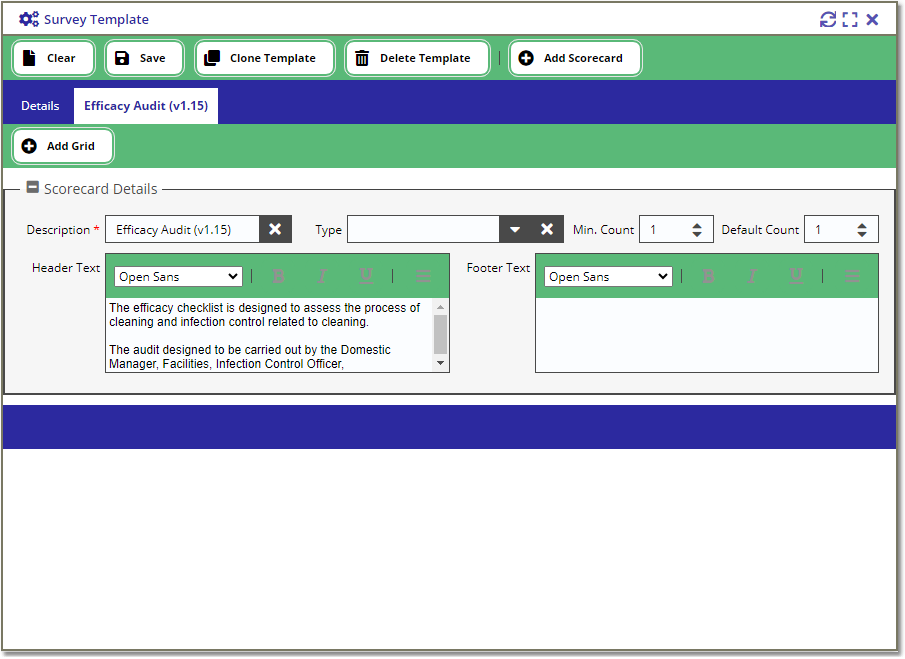
Task: Click the Header Text scrollbar thumb
Action: [440, 335]
